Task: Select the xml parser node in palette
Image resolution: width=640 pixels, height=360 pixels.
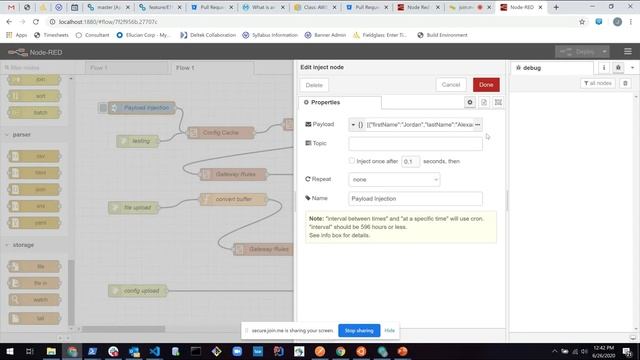Action: [34, 206]
